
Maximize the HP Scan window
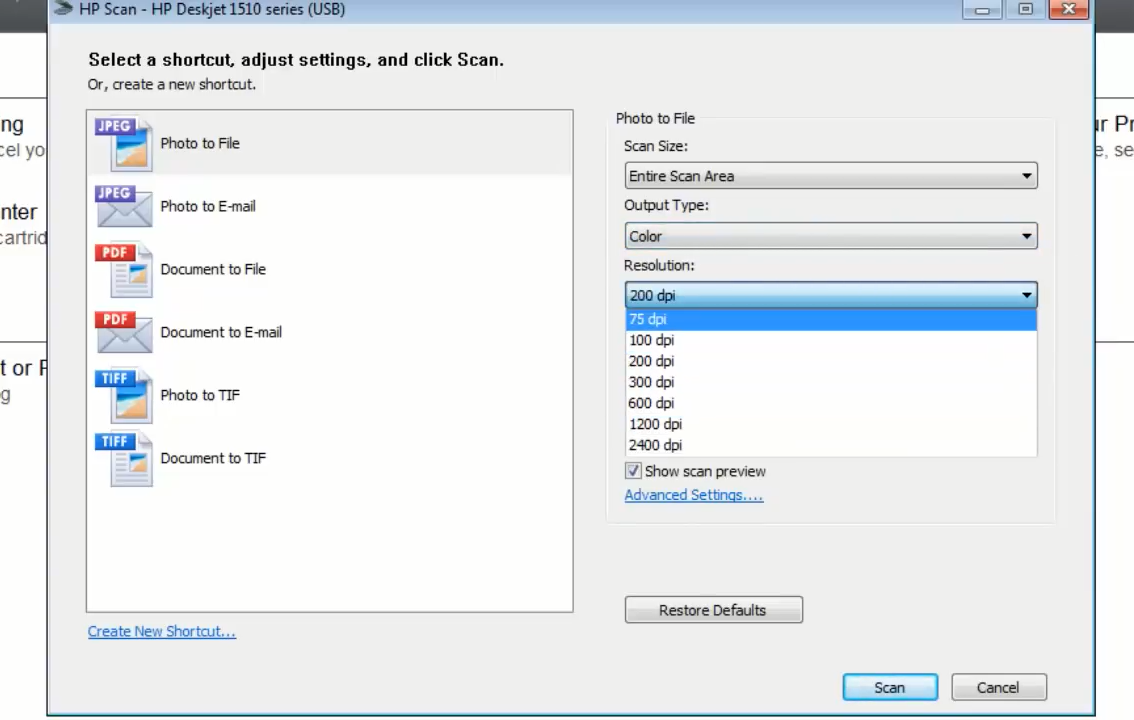[x=1025, y=9]
